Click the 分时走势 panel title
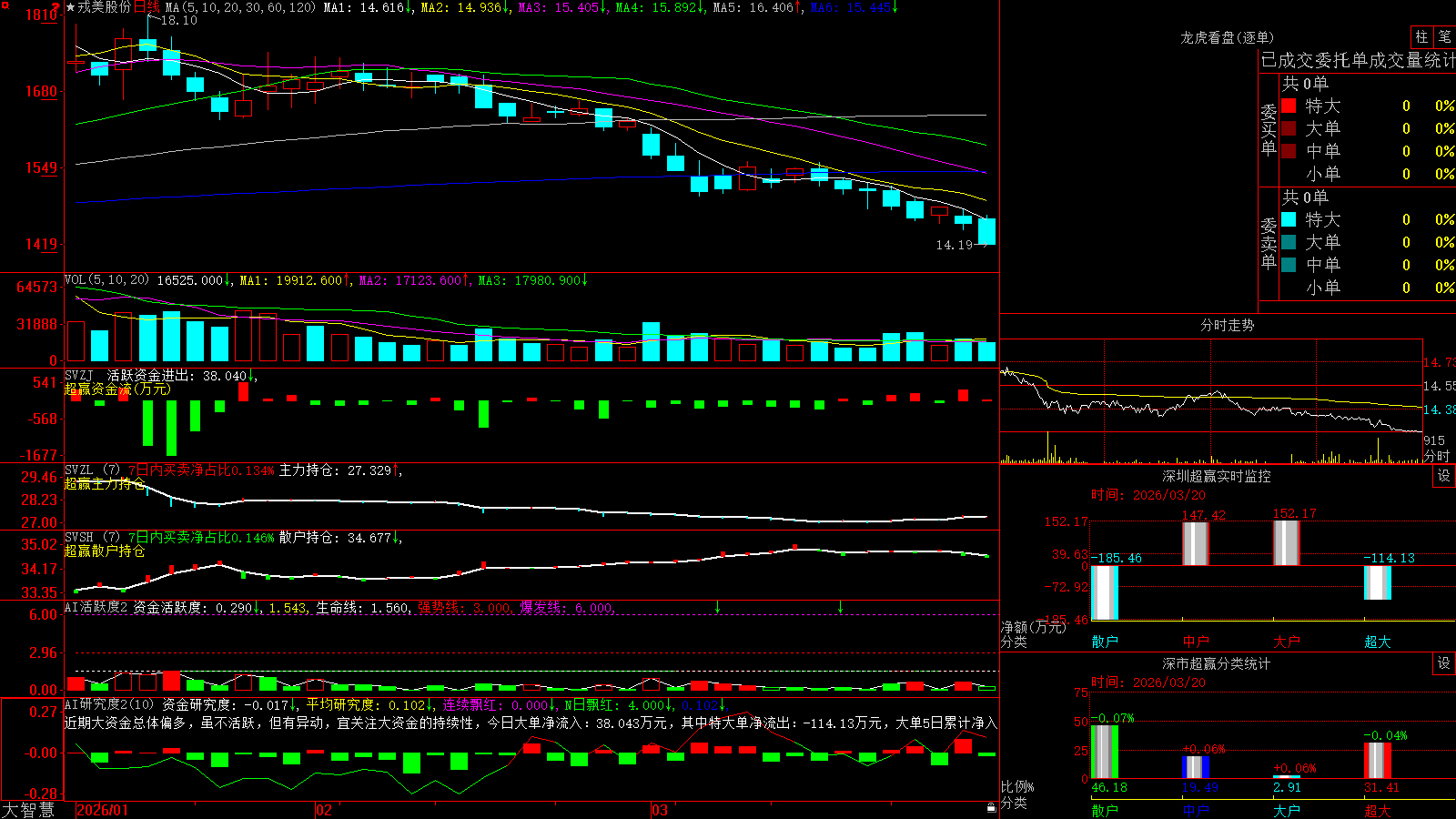The height and width of the screenshot is (819, 1456). click(x=1228, y=325)
